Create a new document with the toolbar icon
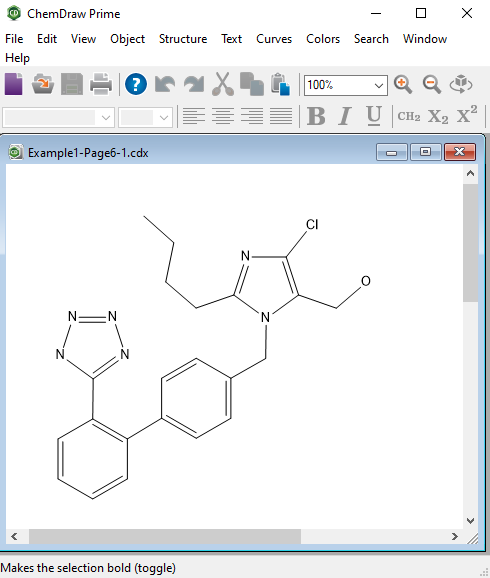 coord(14,84)
